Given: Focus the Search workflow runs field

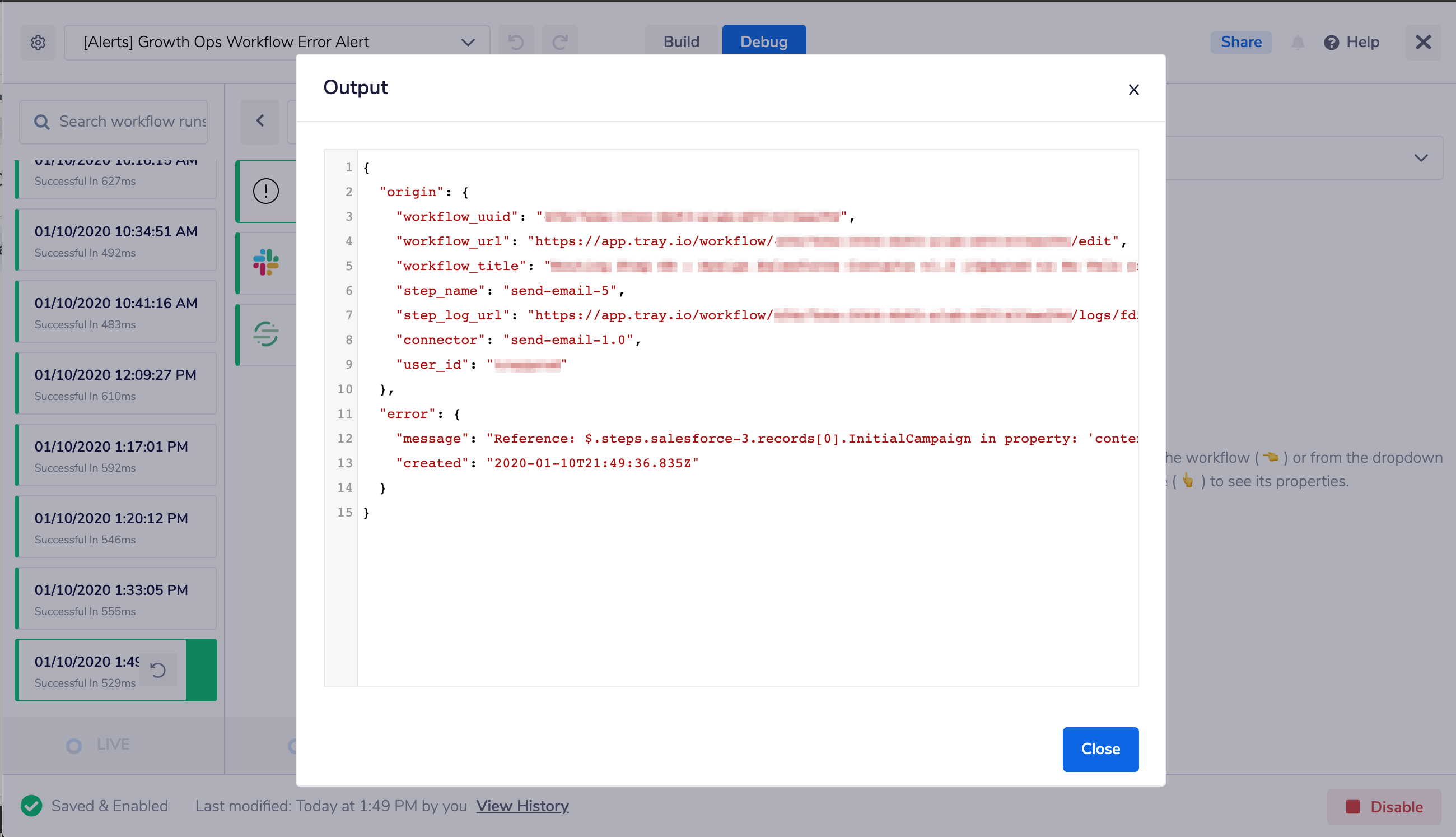Looking at the screenshot, I should (x=132, y=122).
